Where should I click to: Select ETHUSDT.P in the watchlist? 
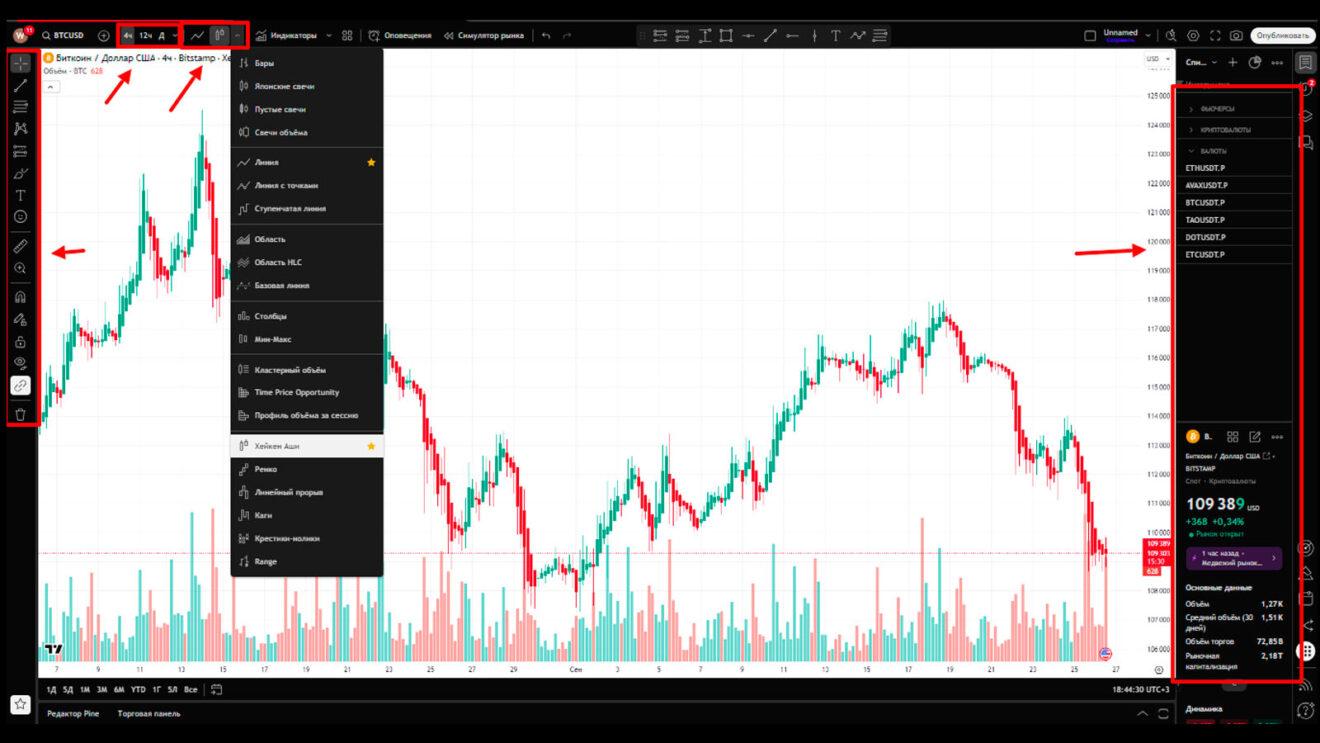click(x=1205, y=168)
